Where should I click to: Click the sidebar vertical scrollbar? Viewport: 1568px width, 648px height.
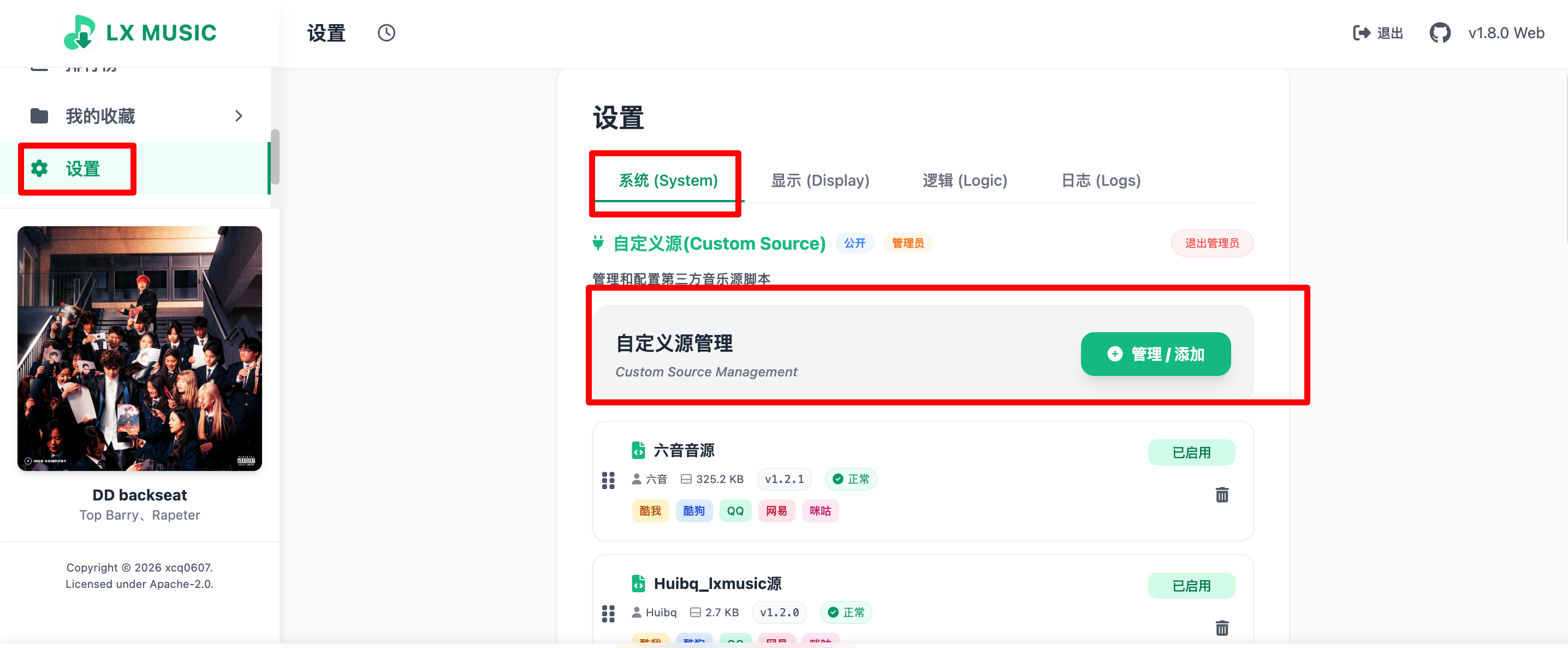pos(275,156)
